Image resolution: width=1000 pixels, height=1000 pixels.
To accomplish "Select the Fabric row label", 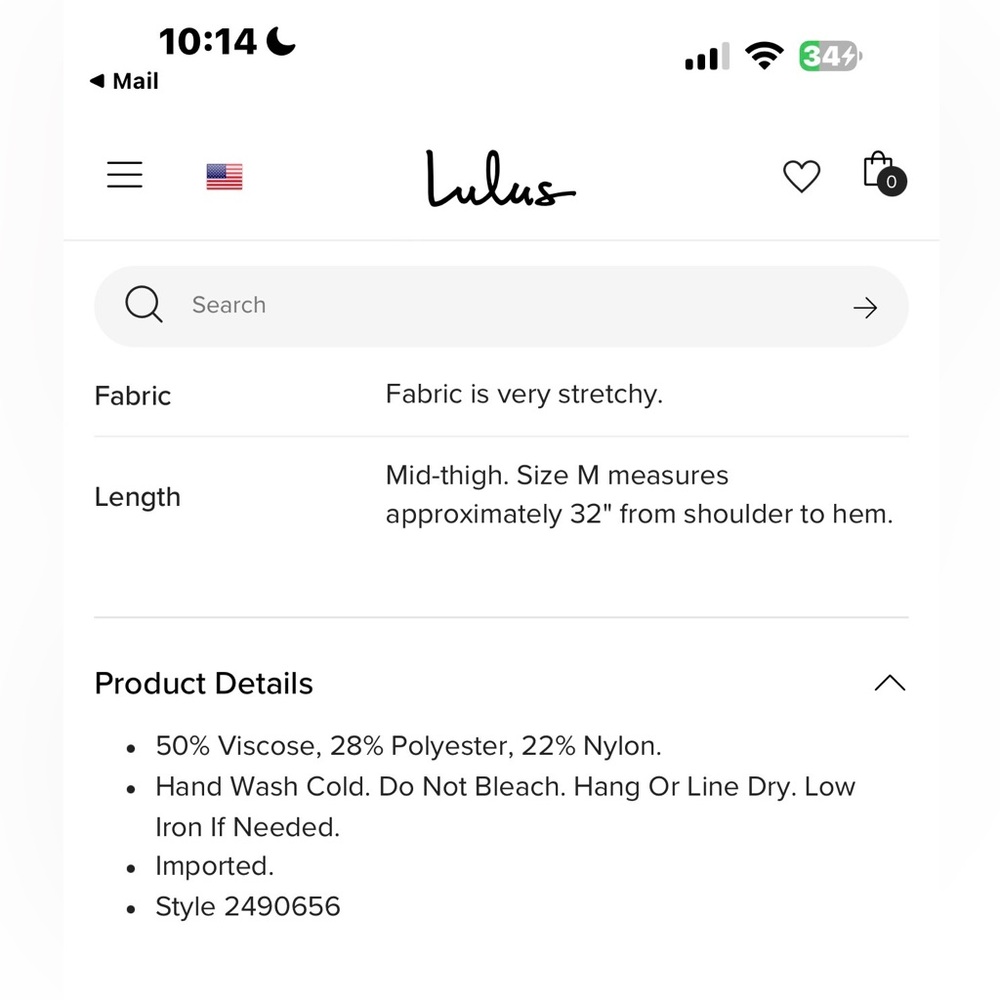I will click(133, 396).
